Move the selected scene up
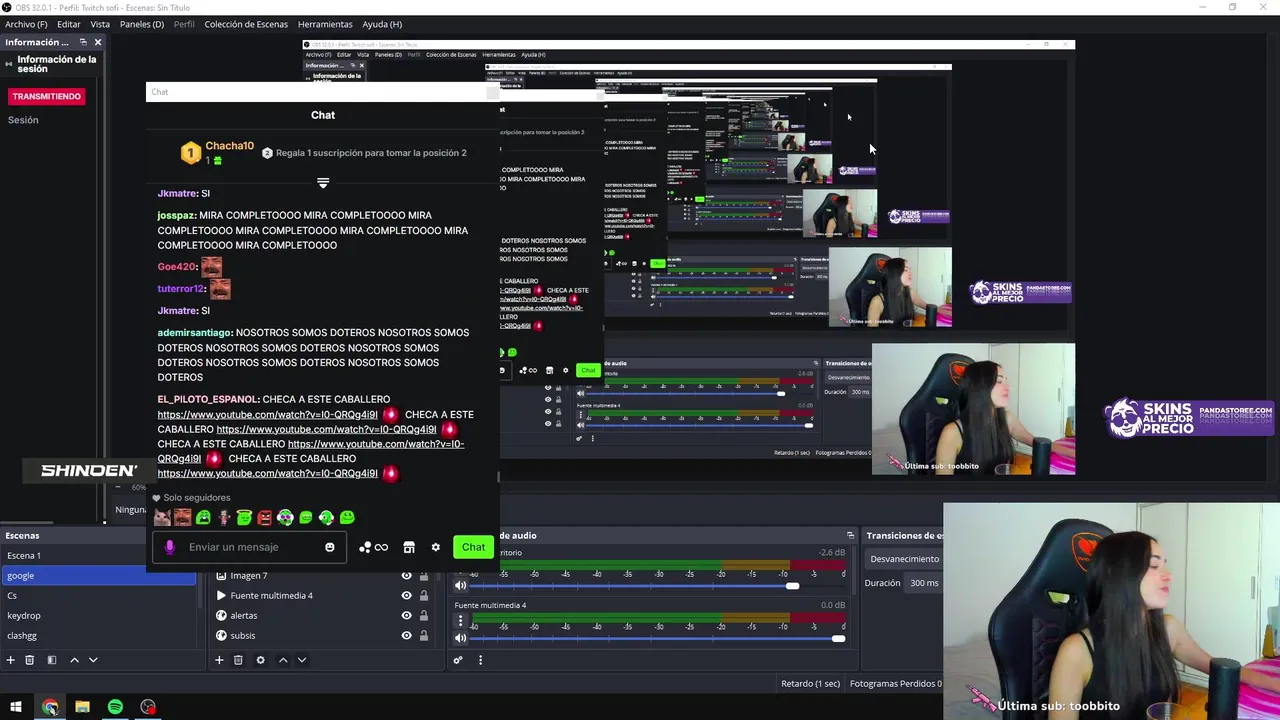This screenshot has height=720, width=1280. (x=74, y=660)
